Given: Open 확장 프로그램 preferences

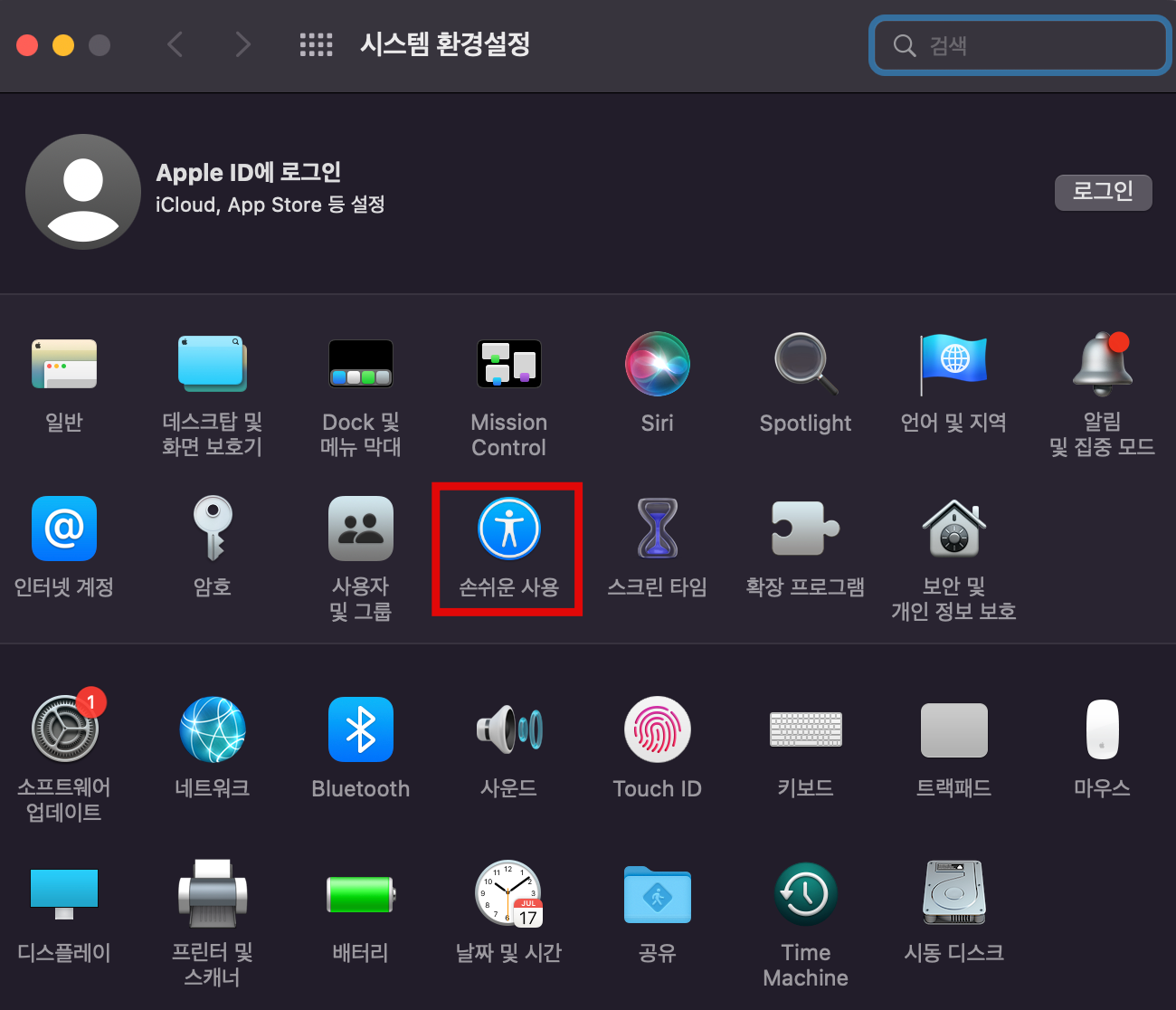Looking at the screenshot, I should 805,529.
